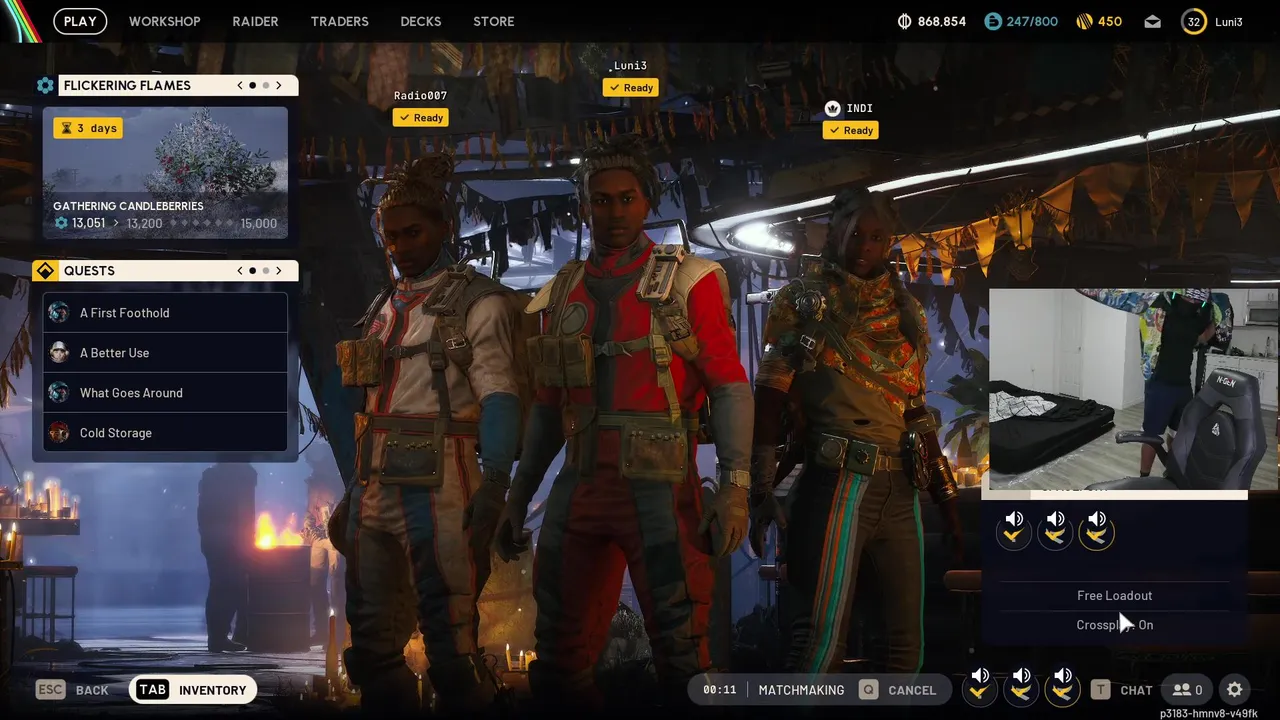Open the Cold Storage quest
The image size is (1280, 720).
[165, 432]
